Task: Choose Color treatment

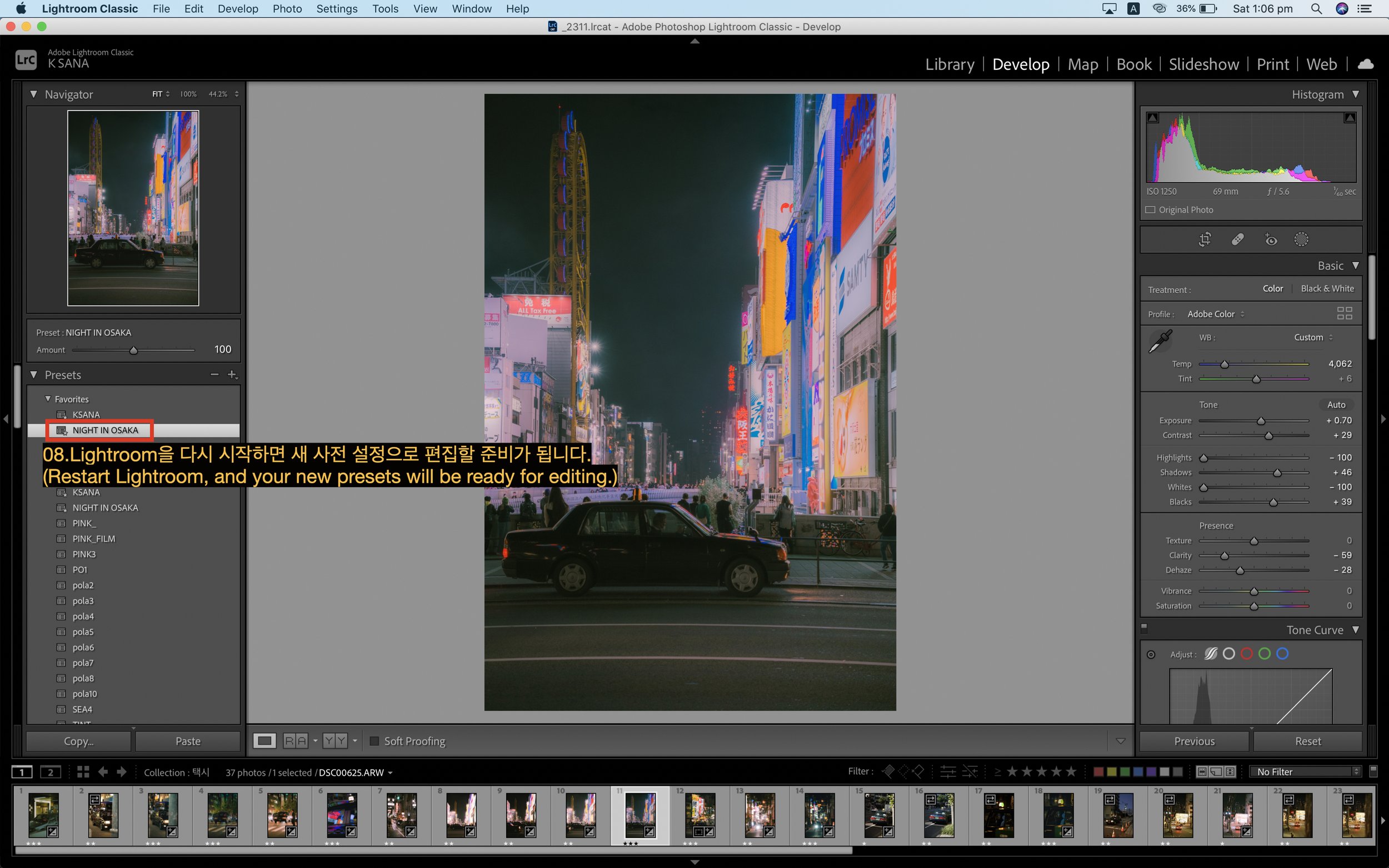Action: [1272, 288]
